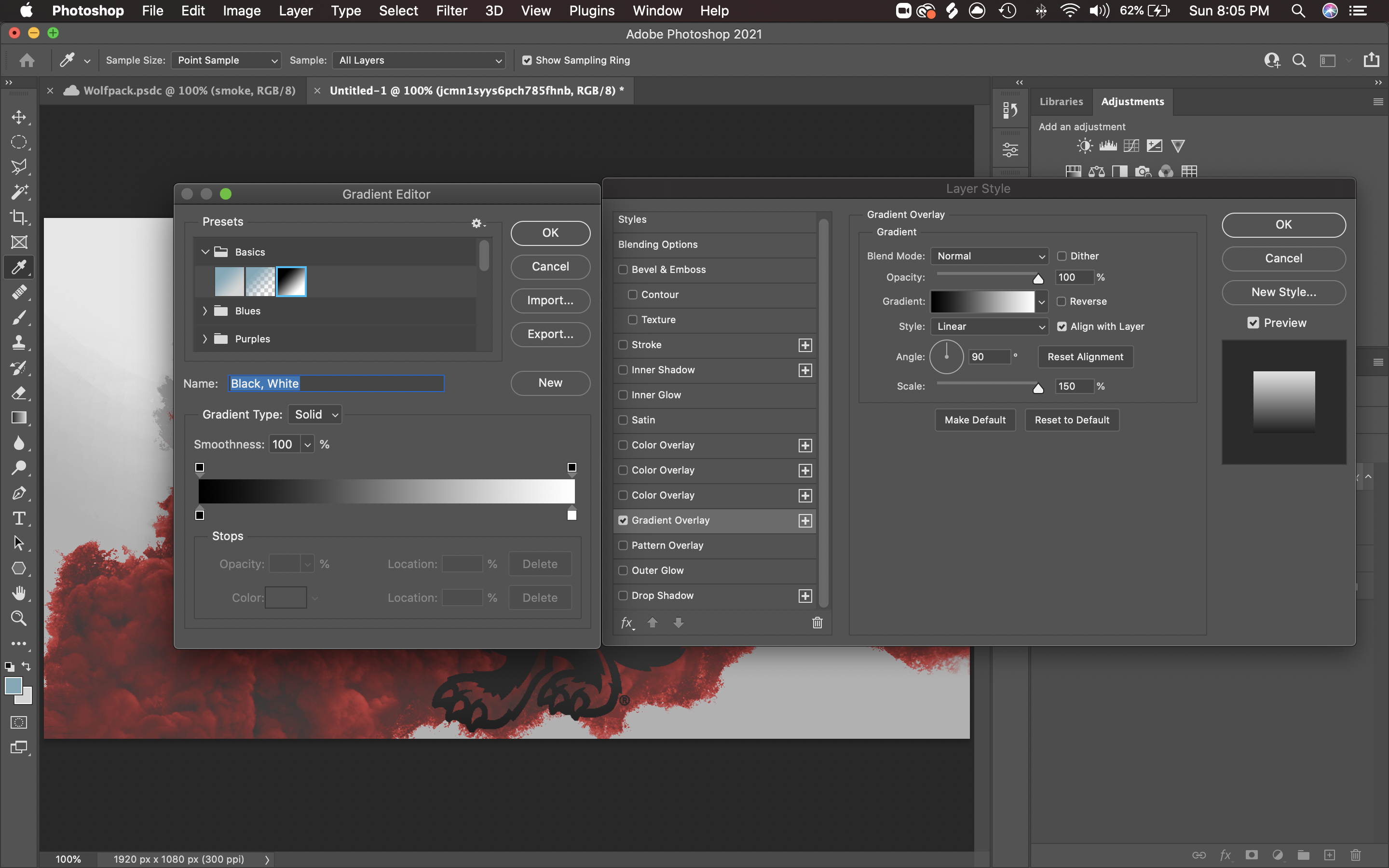Switch to the Libraries panel tab
This screenshot has height=868, width=1389.
point(1061,102)
